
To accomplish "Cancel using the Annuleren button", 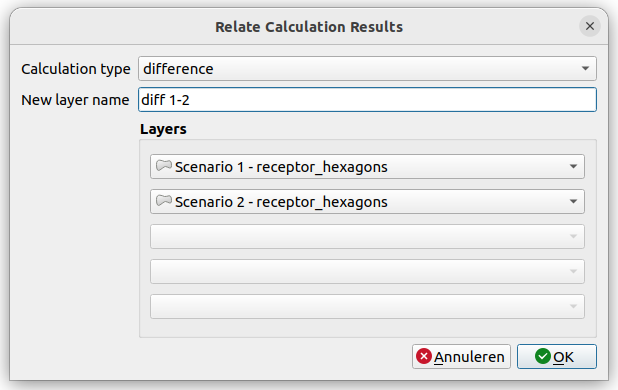I will click(462, 357).
